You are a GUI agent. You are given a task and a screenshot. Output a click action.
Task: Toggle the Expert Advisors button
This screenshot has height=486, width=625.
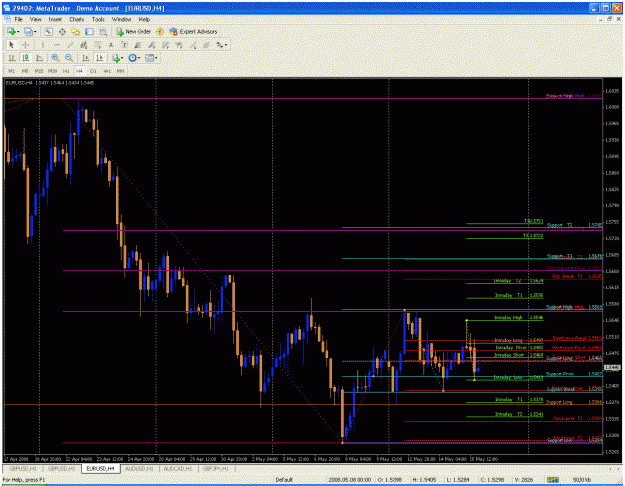click(x=193, y=31)
